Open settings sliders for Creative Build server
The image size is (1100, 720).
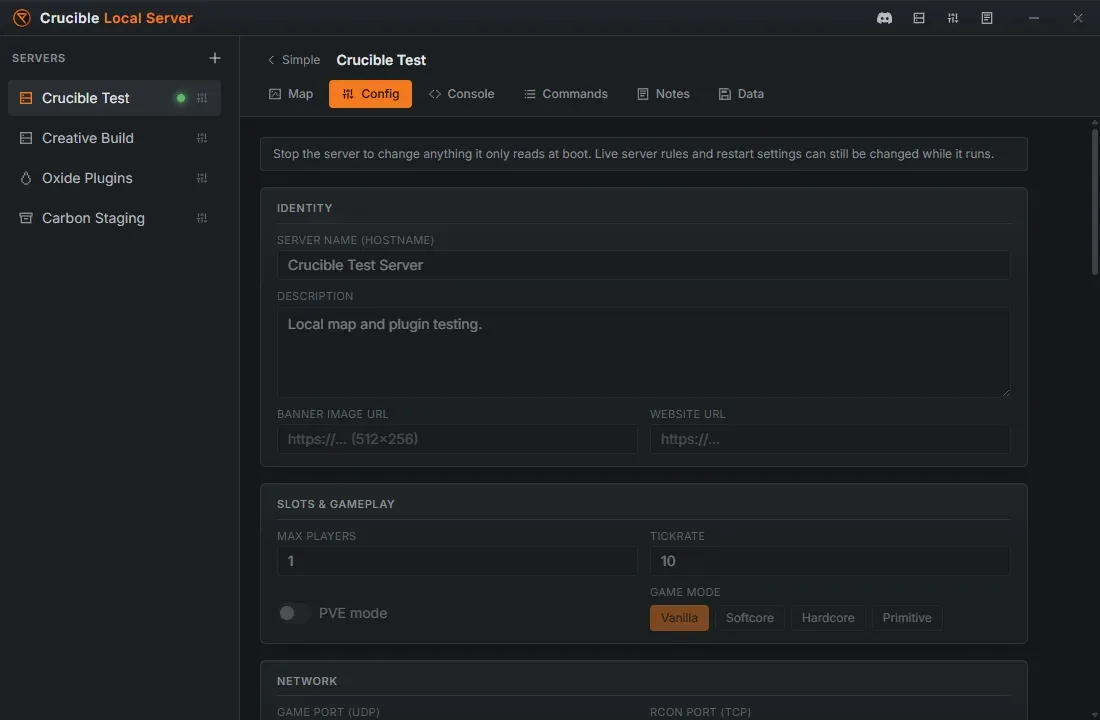[202, 138]
